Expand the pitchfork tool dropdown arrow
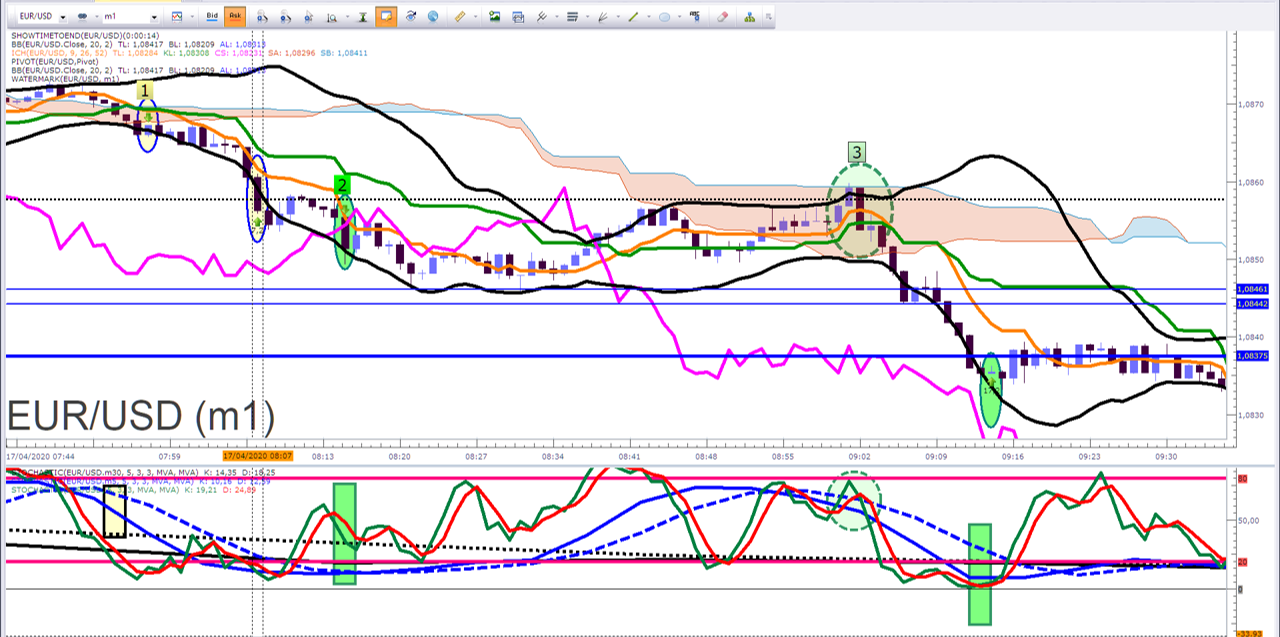 [x=557, y=17]
